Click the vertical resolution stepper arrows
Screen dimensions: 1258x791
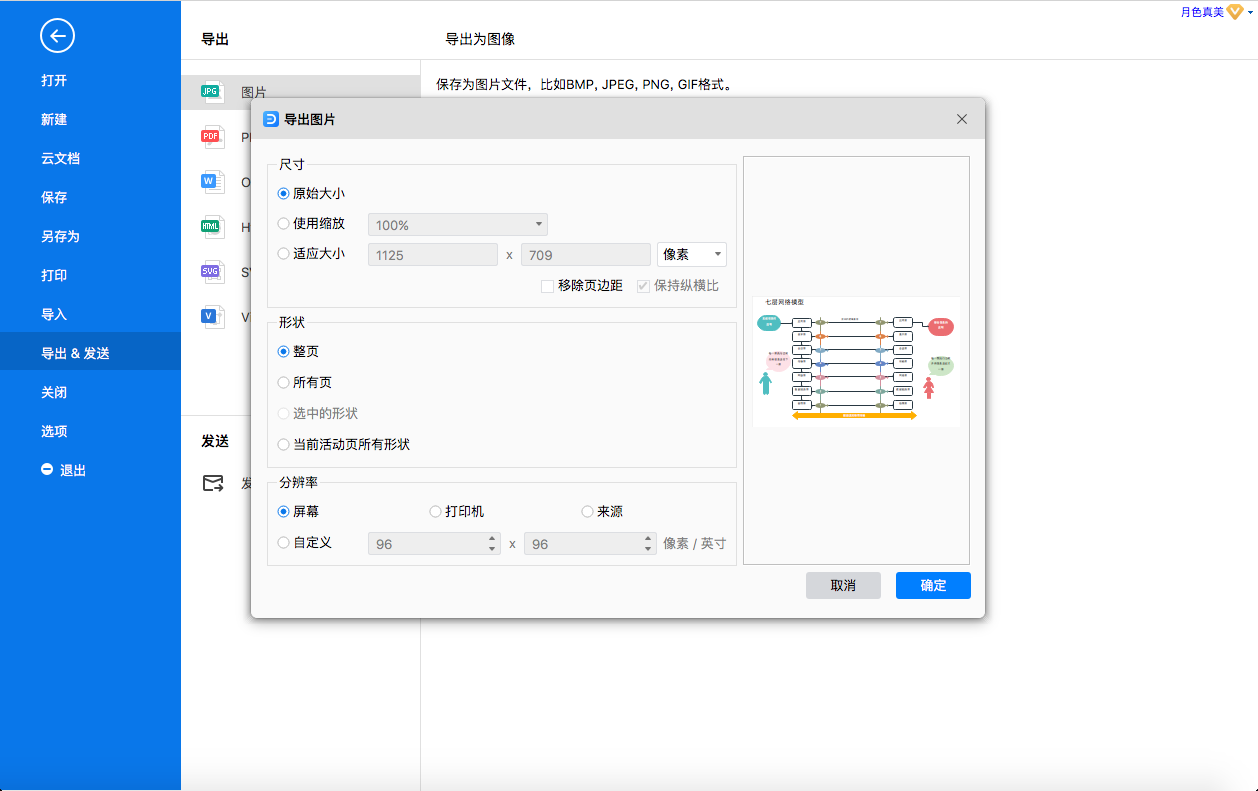click(648, 544)
